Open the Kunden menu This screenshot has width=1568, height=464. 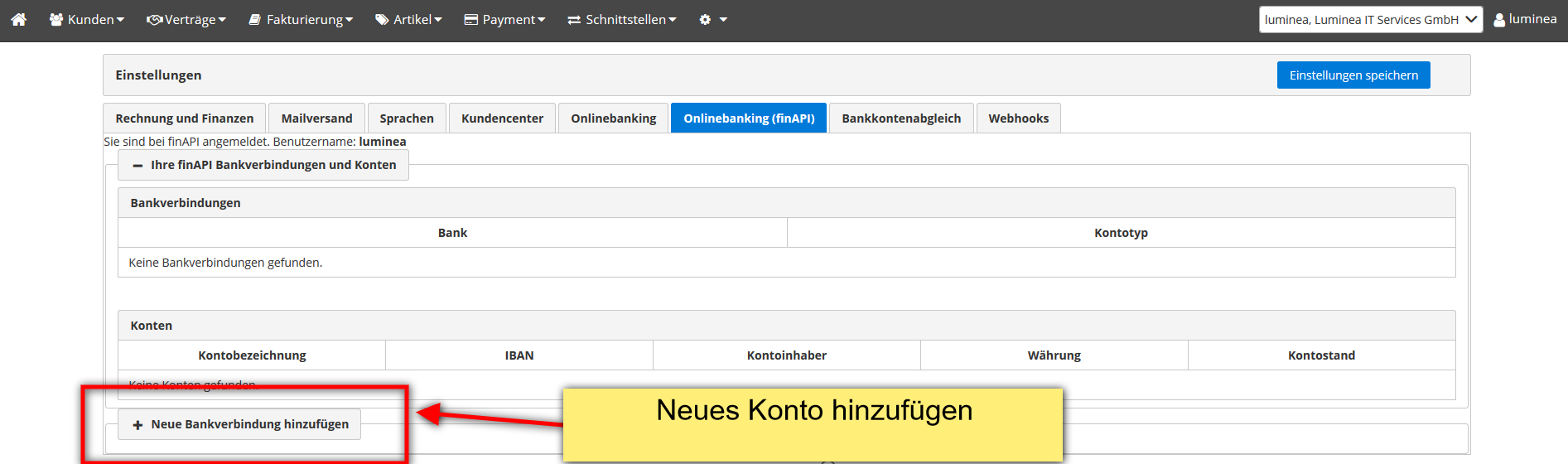click(x=87, y=20)
